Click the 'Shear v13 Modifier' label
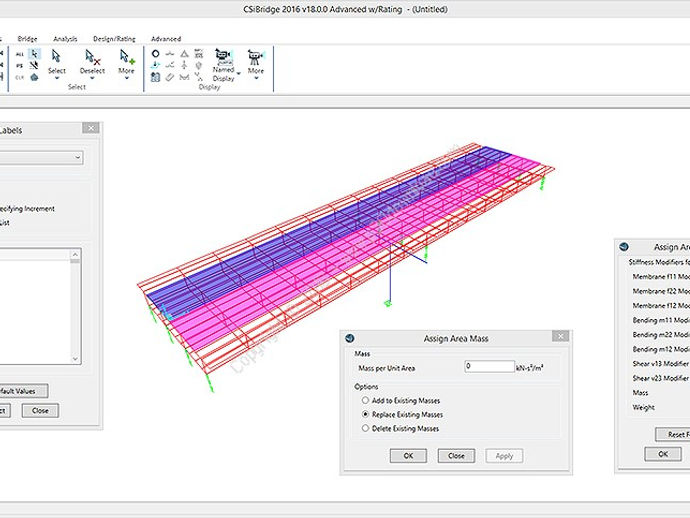Viewport: 690px width, 518px height. pyautogui.click(x=661, y=364)
